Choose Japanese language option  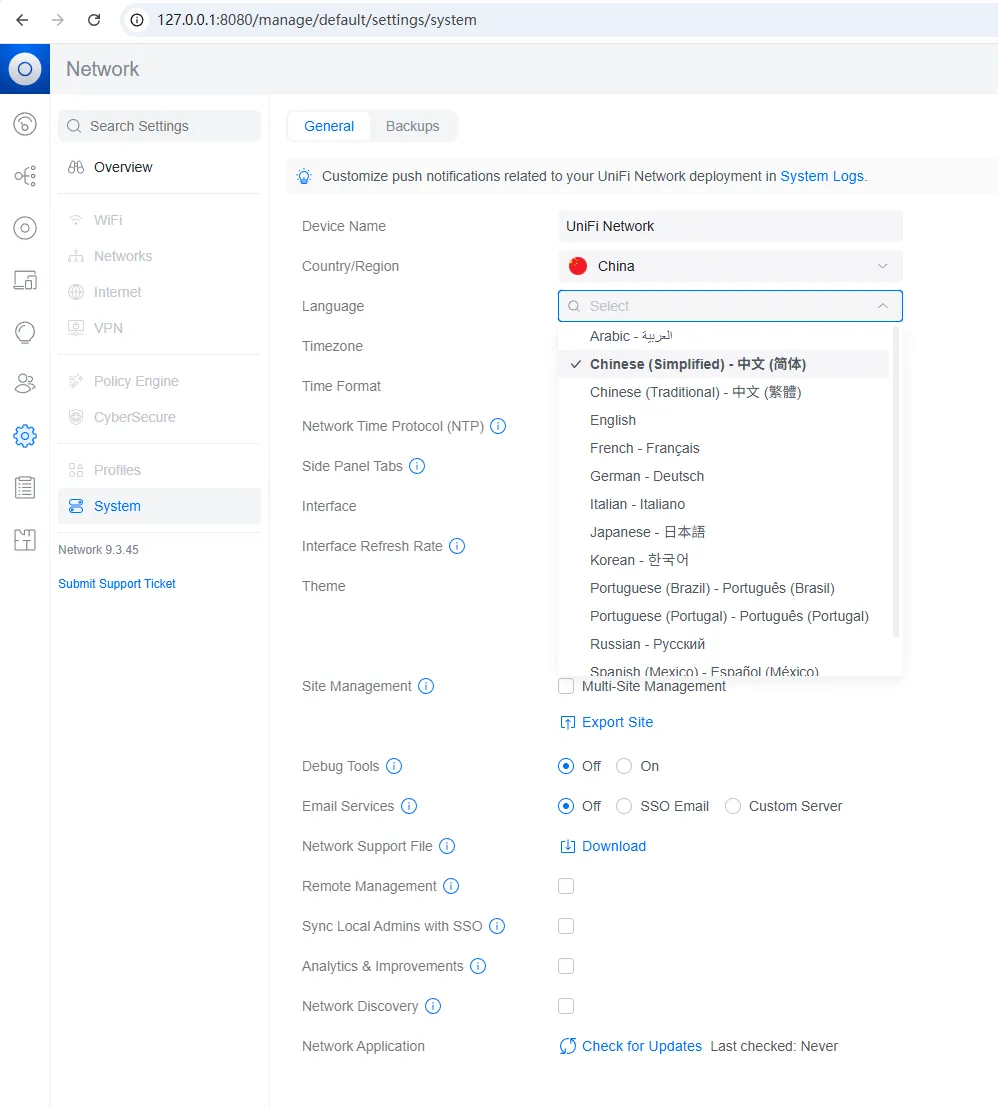(723, 532)
